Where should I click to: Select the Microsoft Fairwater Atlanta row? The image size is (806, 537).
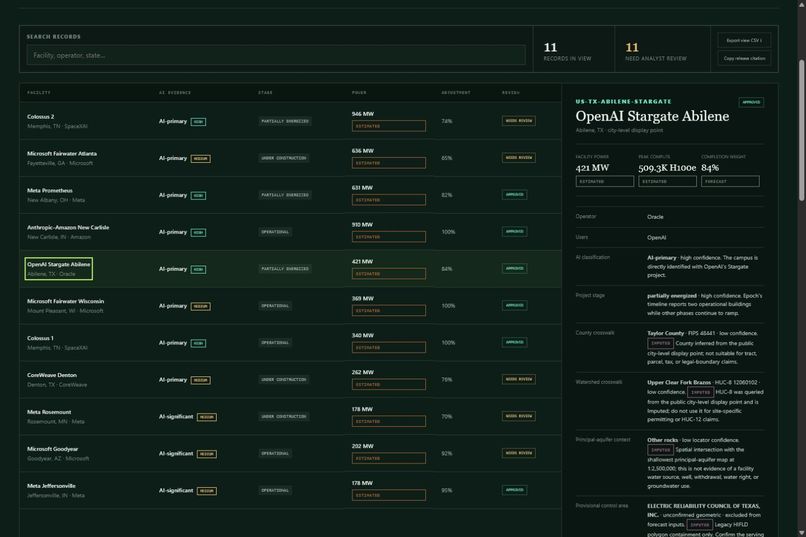(x=290, y=158)
